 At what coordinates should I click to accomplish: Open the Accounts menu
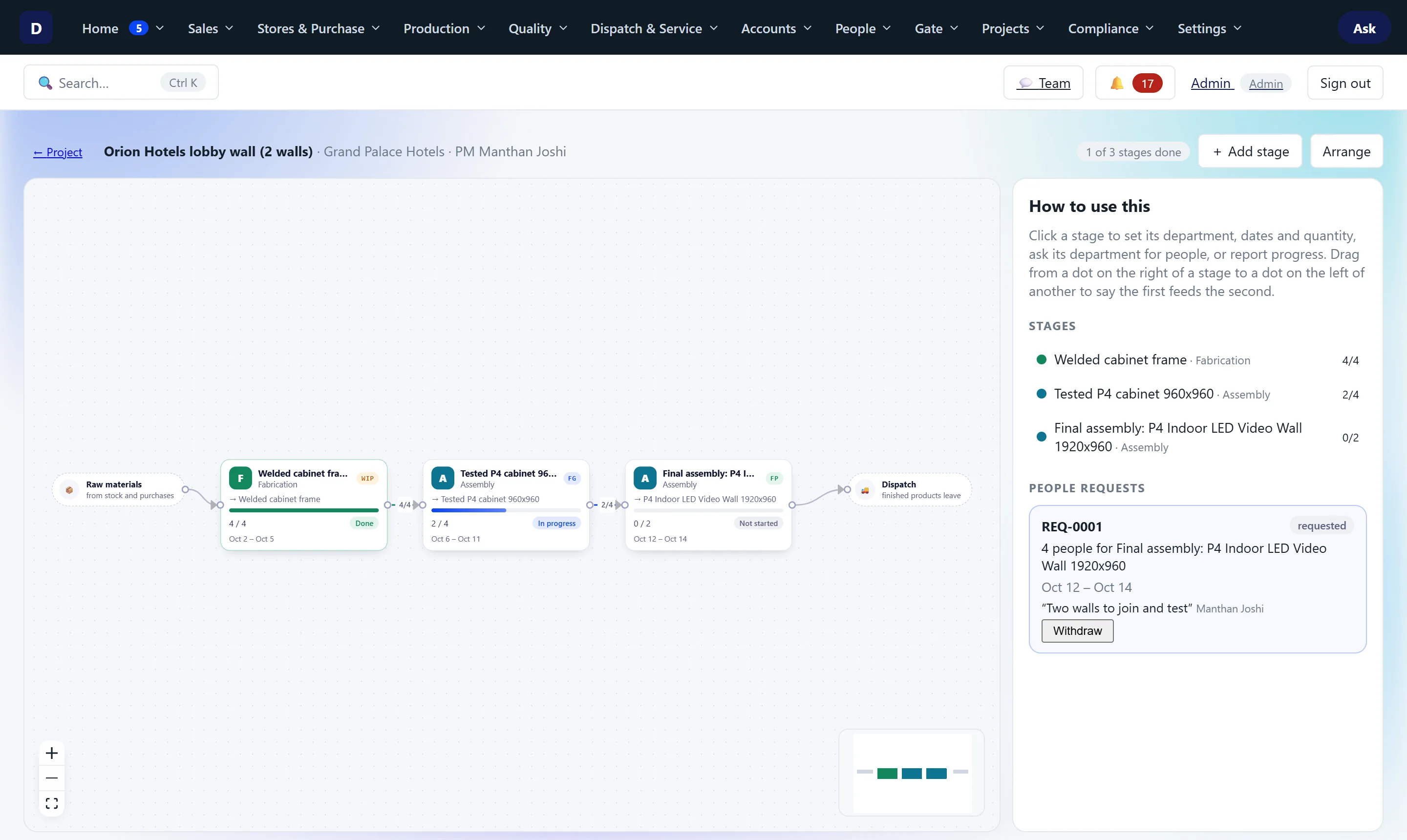776,28
